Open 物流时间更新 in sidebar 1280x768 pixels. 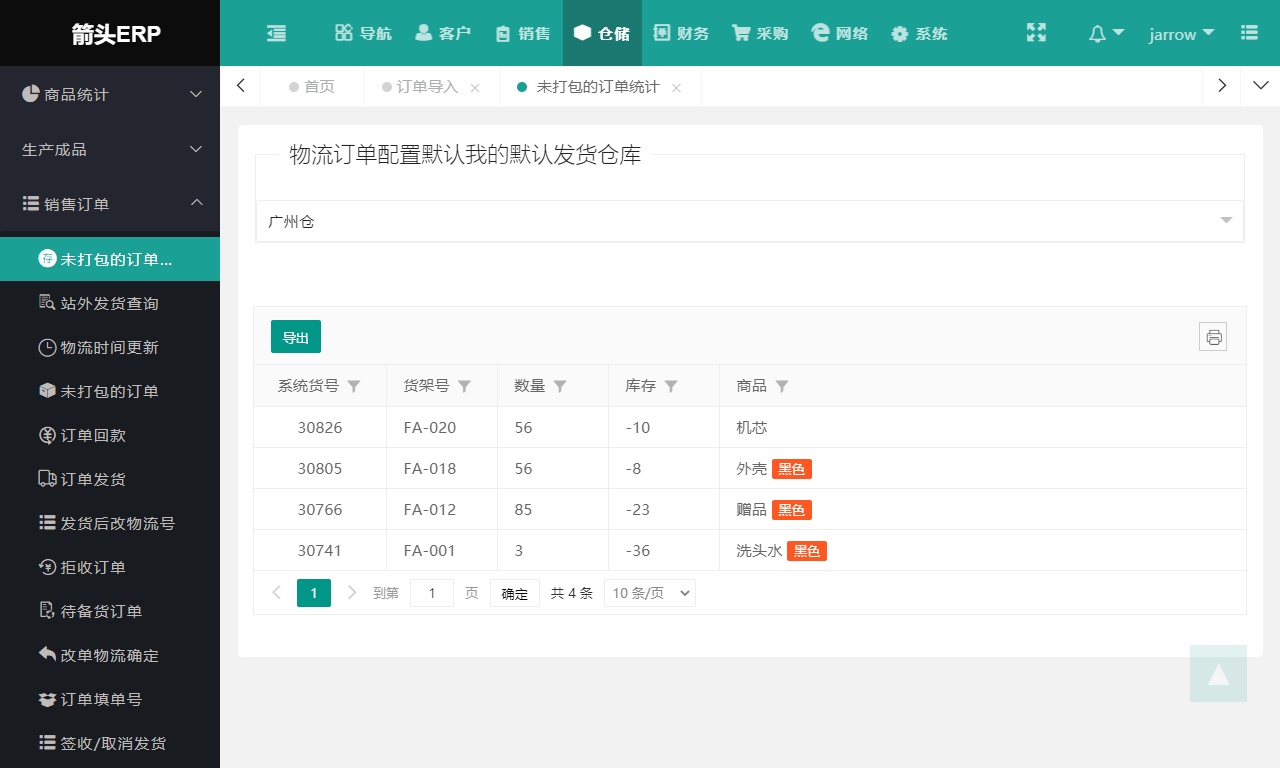point(110,347)
